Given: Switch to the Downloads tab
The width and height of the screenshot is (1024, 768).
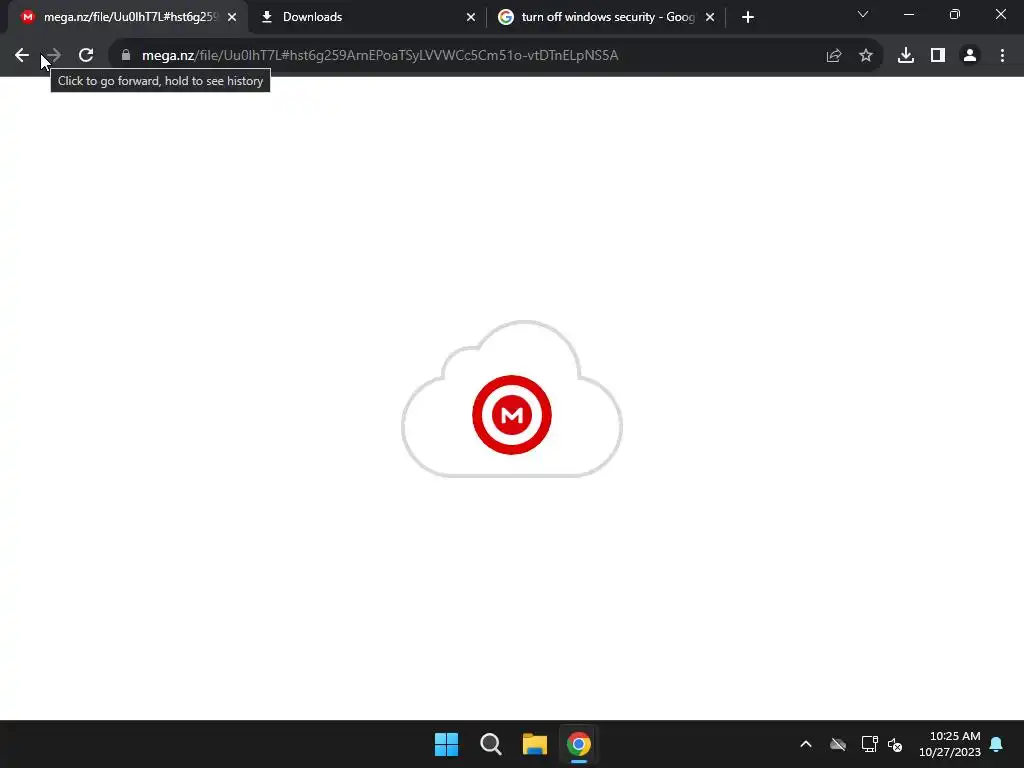Looking at the screenshot, I should [x=366, y=17].
